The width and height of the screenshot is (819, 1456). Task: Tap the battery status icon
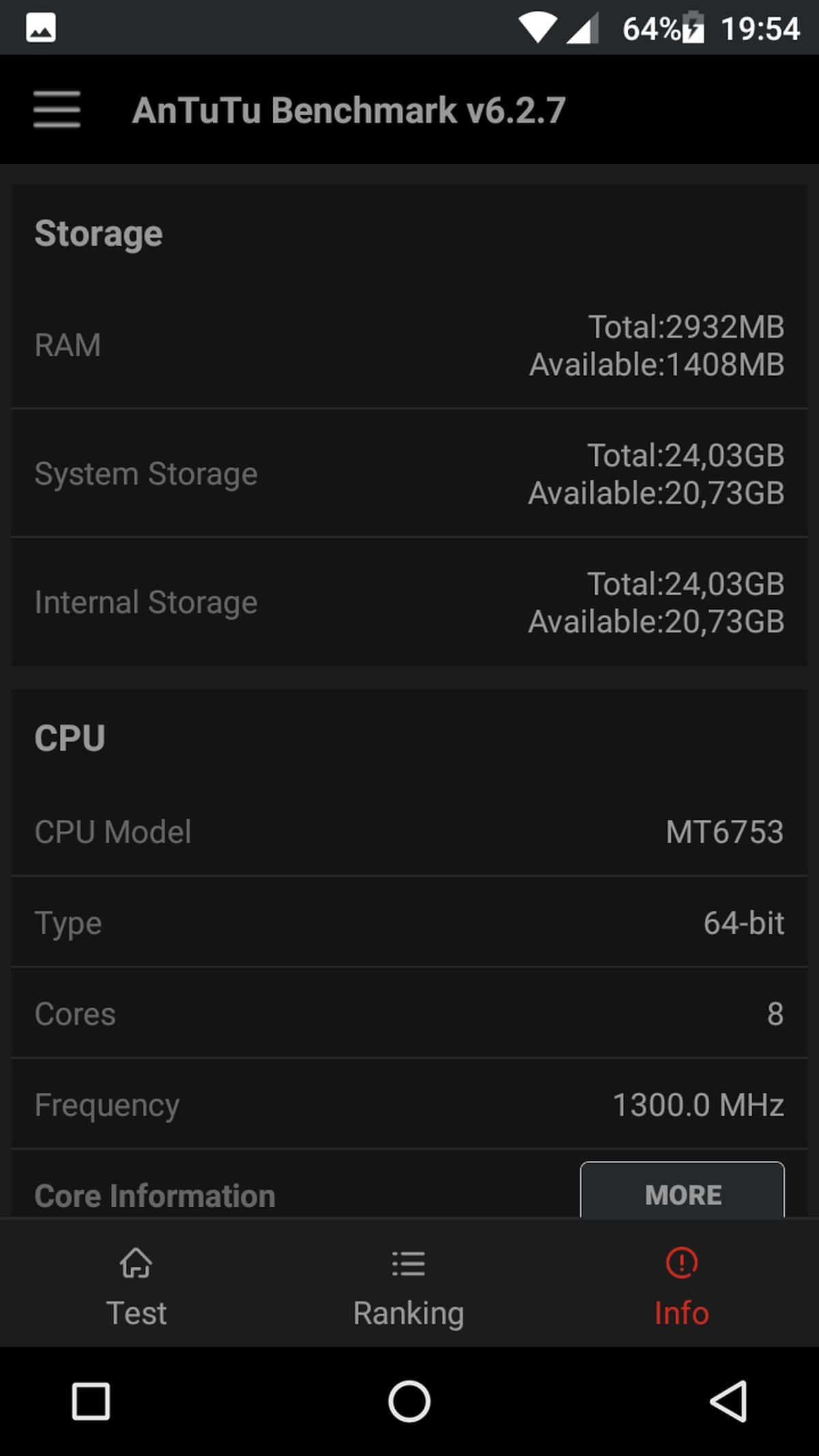tap(693, 28)
